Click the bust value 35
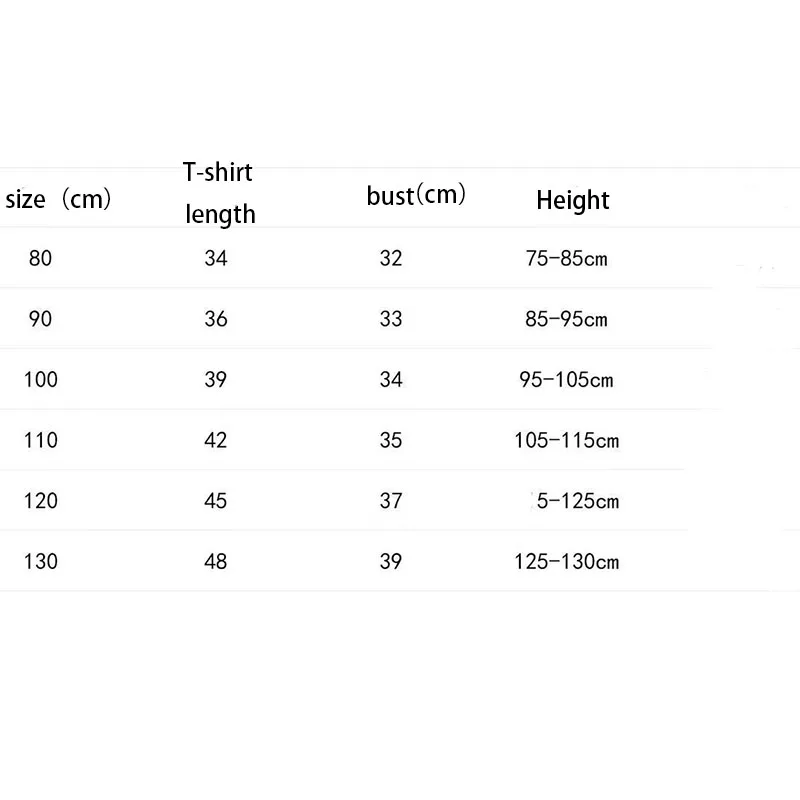This screenshot has width=800, height=800. 391,440
